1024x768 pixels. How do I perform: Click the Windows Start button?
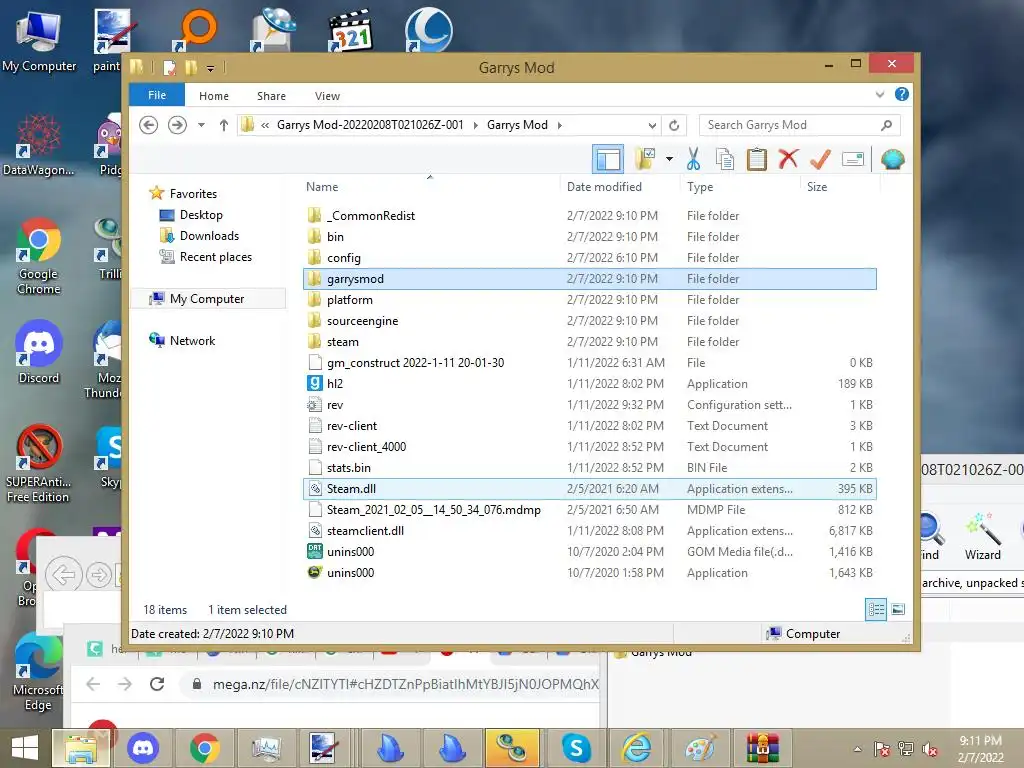point(25,748)
